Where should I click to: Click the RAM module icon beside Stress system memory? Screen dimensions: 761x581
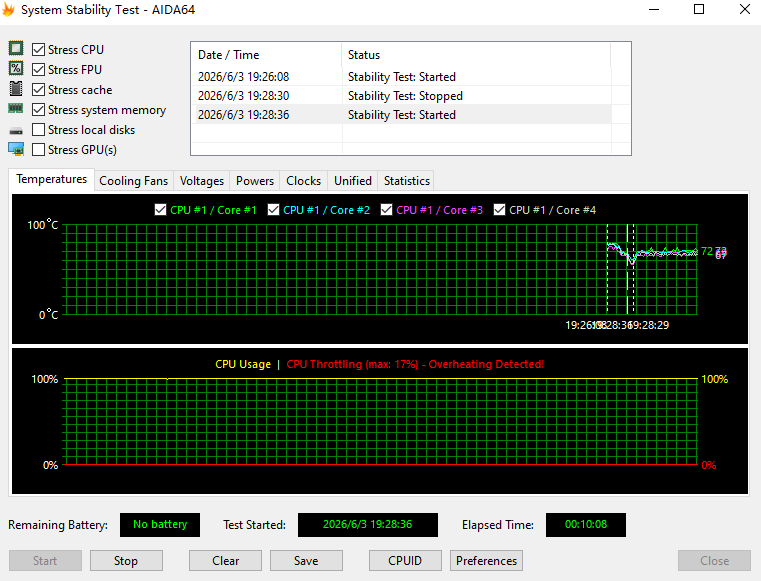pos(16,109)
